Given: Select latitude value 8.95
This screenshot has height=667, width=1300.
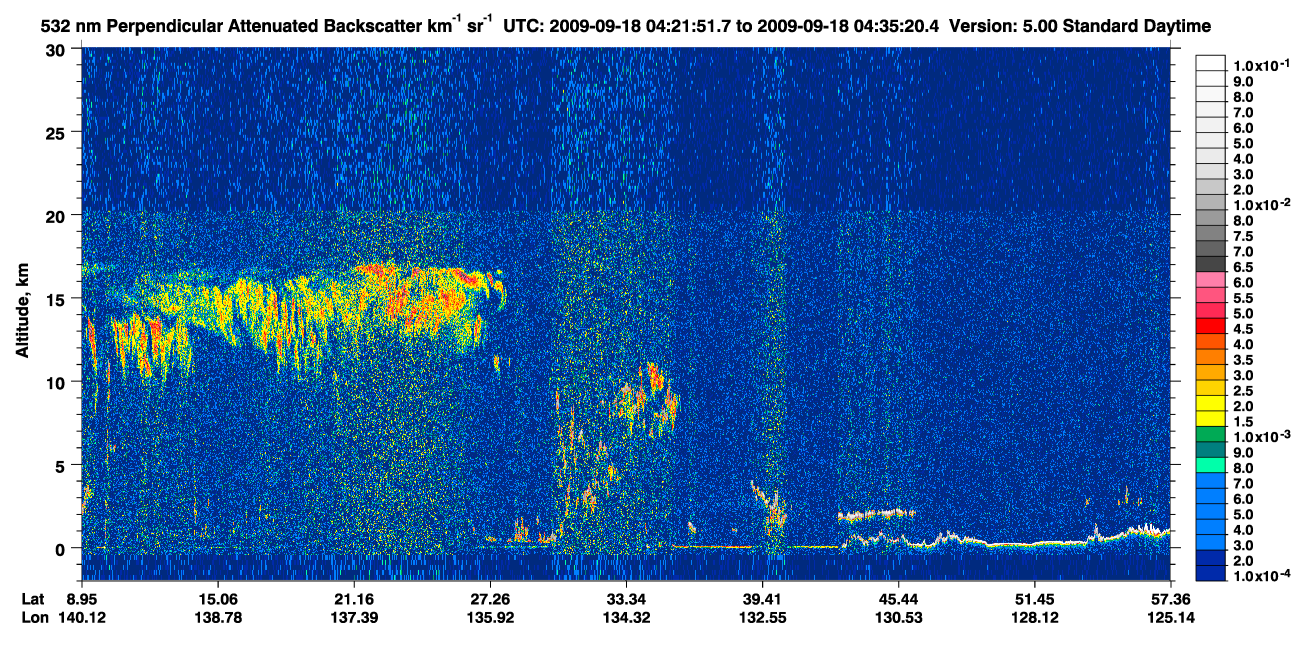Looking at the screenshot, I should click(x=82, y=599).
